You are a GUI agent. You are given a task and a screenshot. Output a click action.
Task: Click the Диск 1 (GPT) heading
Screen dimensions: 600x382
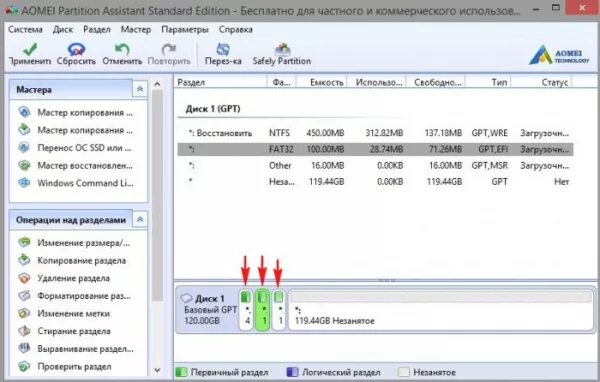(213, 109)
